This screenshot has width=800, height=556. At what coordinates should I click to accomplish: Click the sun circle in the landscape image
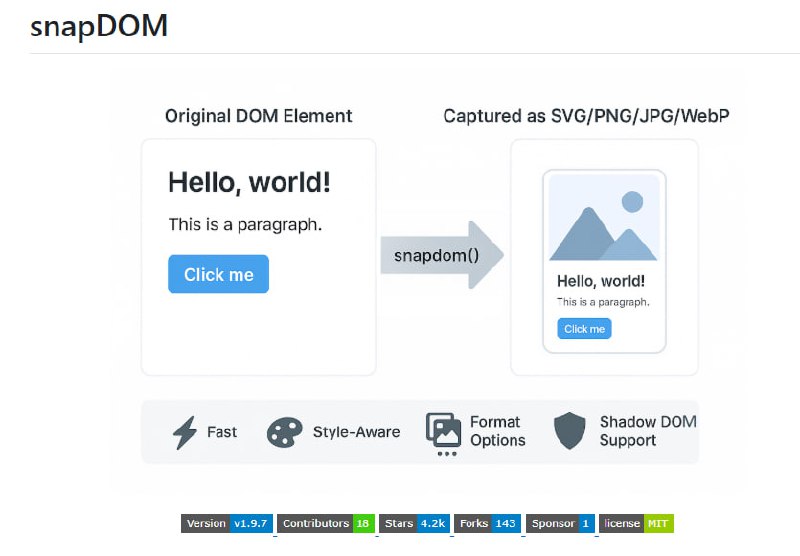coord(632,203)
